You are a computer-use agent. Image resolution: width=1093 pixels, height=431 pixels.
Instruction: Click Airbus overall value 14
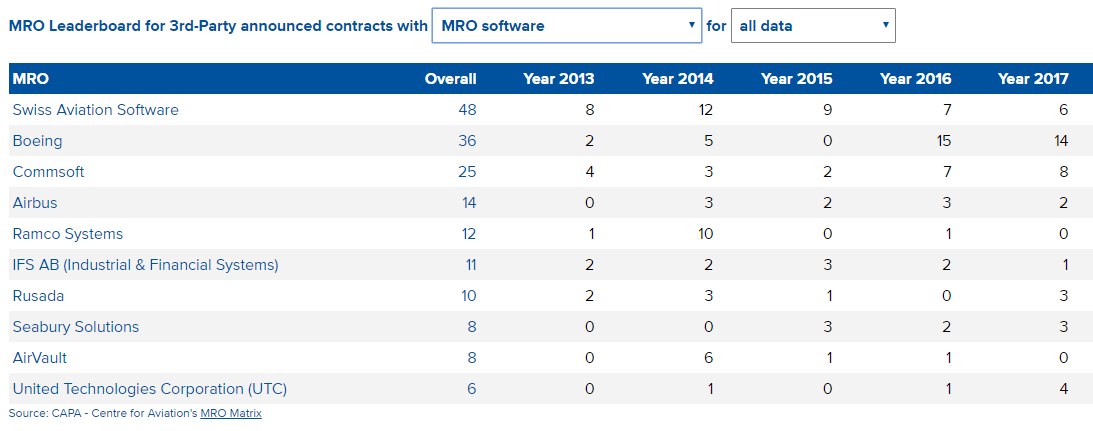(468, 203)
